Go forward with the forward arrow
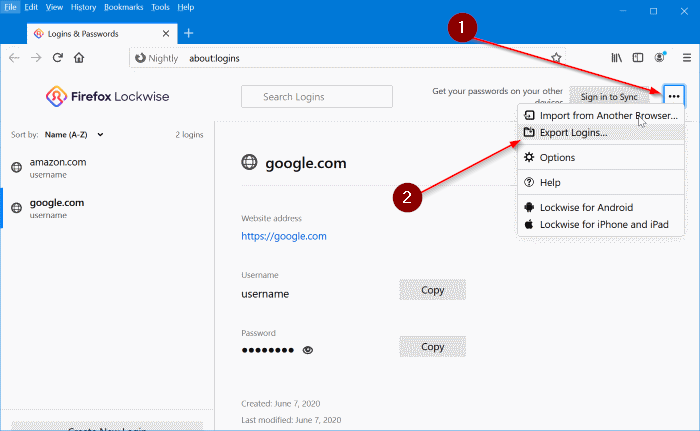 pos(36,58)
